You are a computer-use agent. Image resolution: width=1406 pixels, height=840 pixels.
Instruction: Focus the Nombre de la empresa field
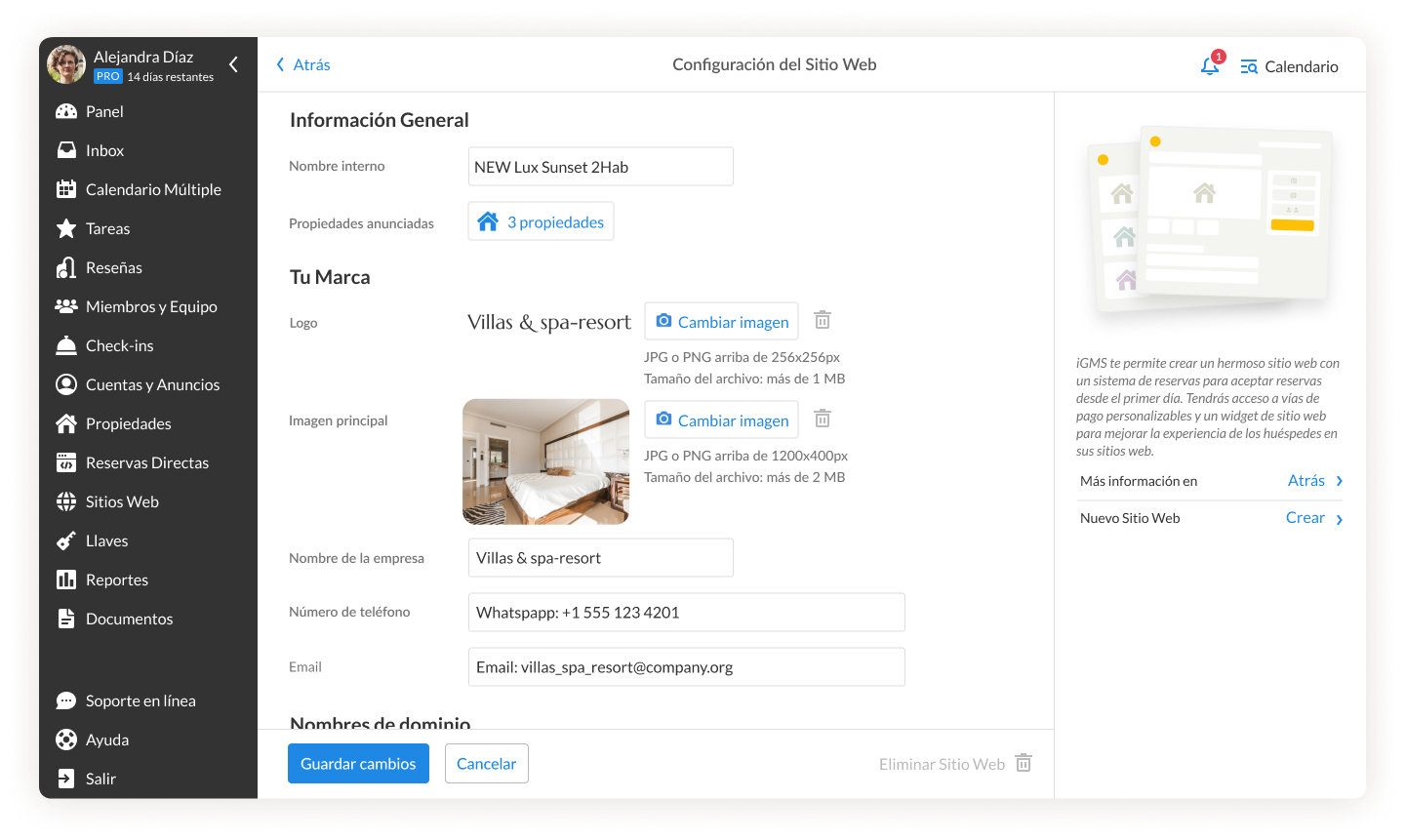tap(601, 558)
